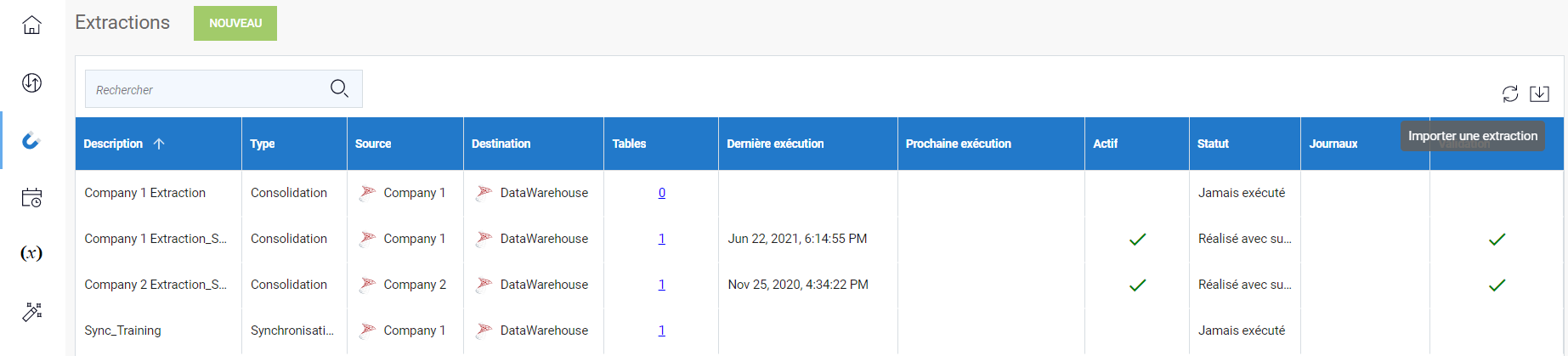Sort by Description column ascending arrow

pyautogui.click(x=159, y=144)
